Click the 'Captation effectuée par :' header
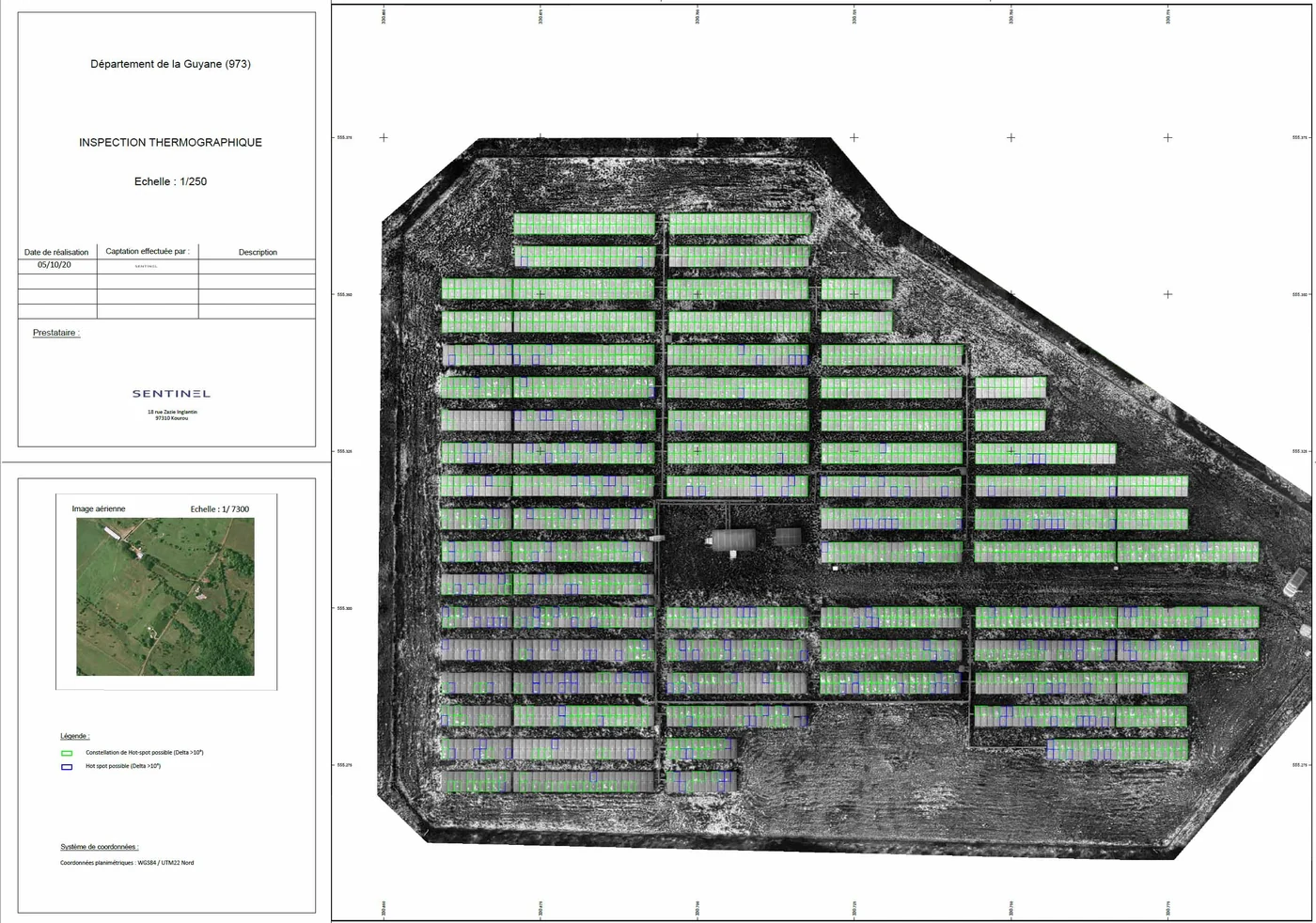This screenshot has height=923, width=1316. (x=148, y=251)
